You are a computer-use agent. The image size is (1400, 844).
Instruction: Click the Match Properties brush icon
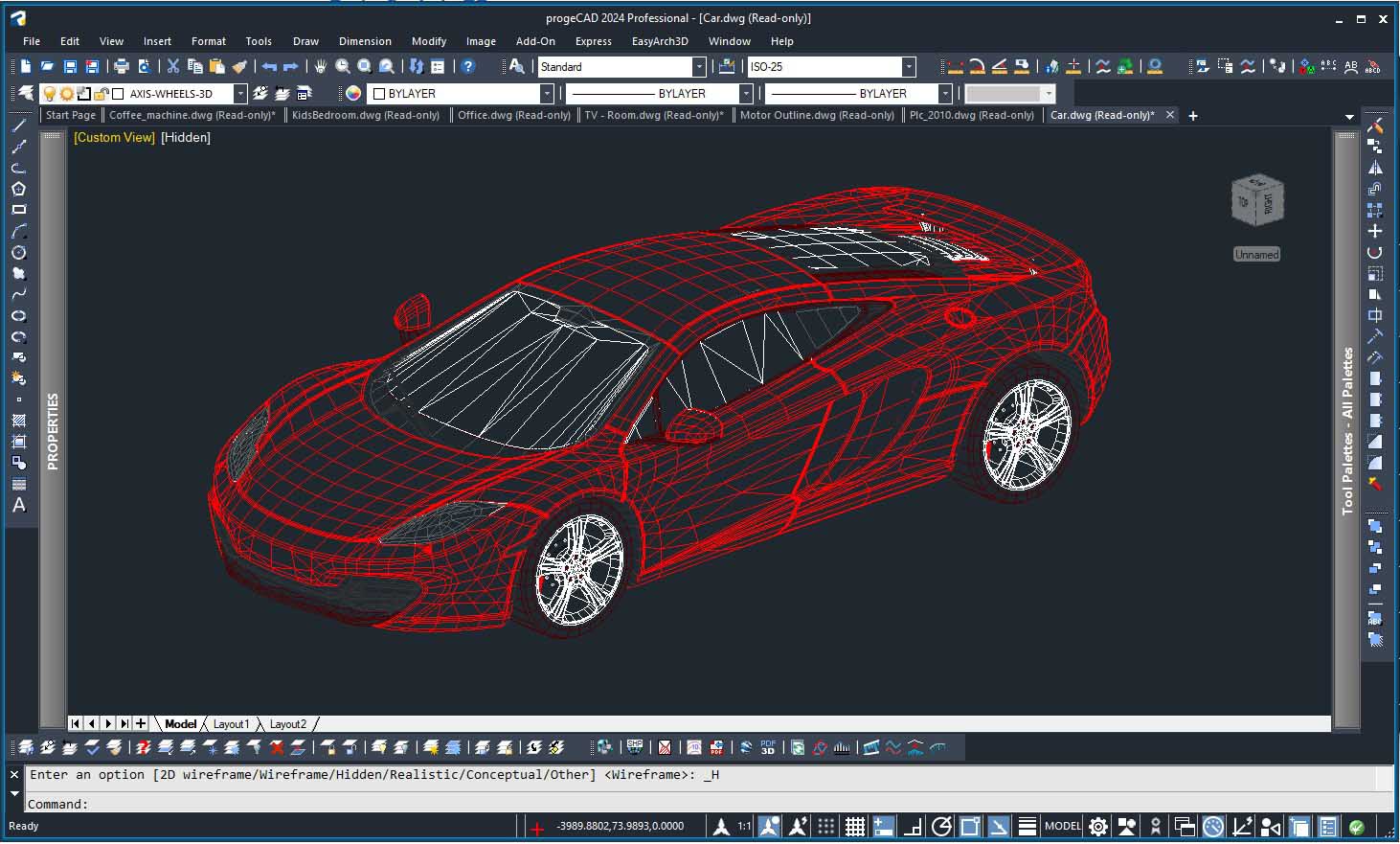(239, 66)
